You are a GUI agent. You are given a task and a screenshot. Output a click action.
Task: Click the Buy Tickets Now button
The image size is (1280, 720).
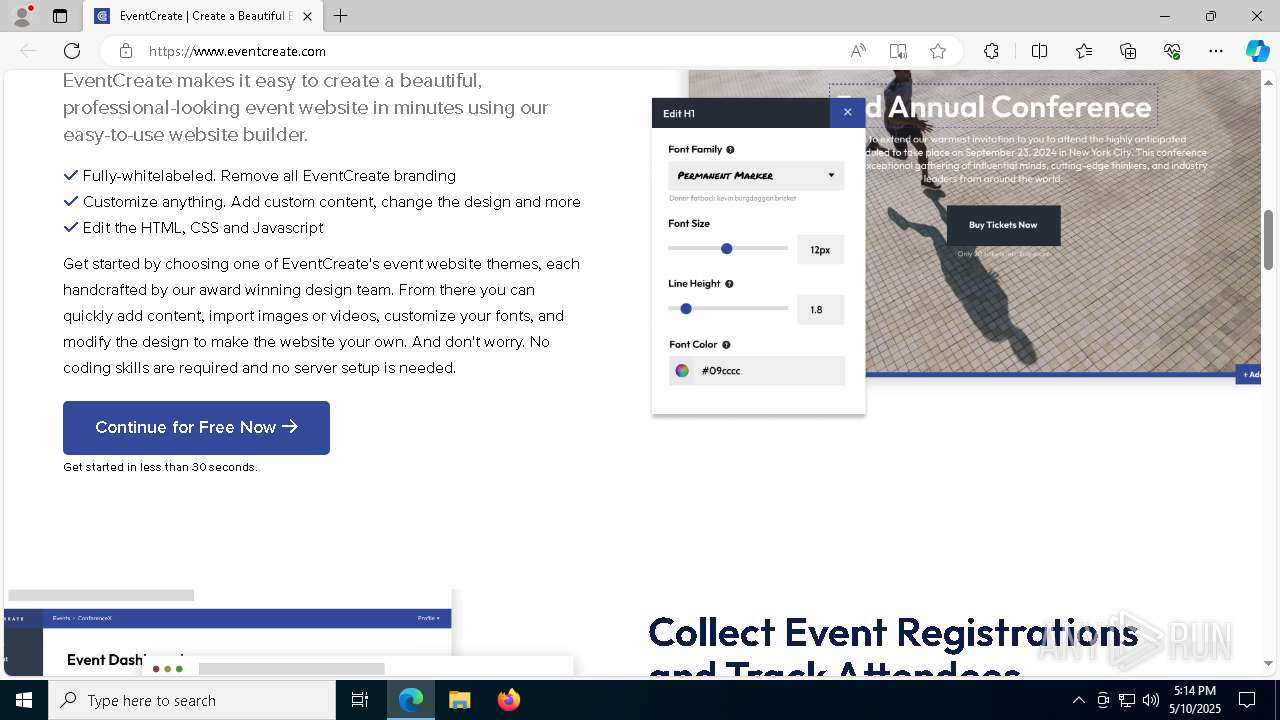1003,225
